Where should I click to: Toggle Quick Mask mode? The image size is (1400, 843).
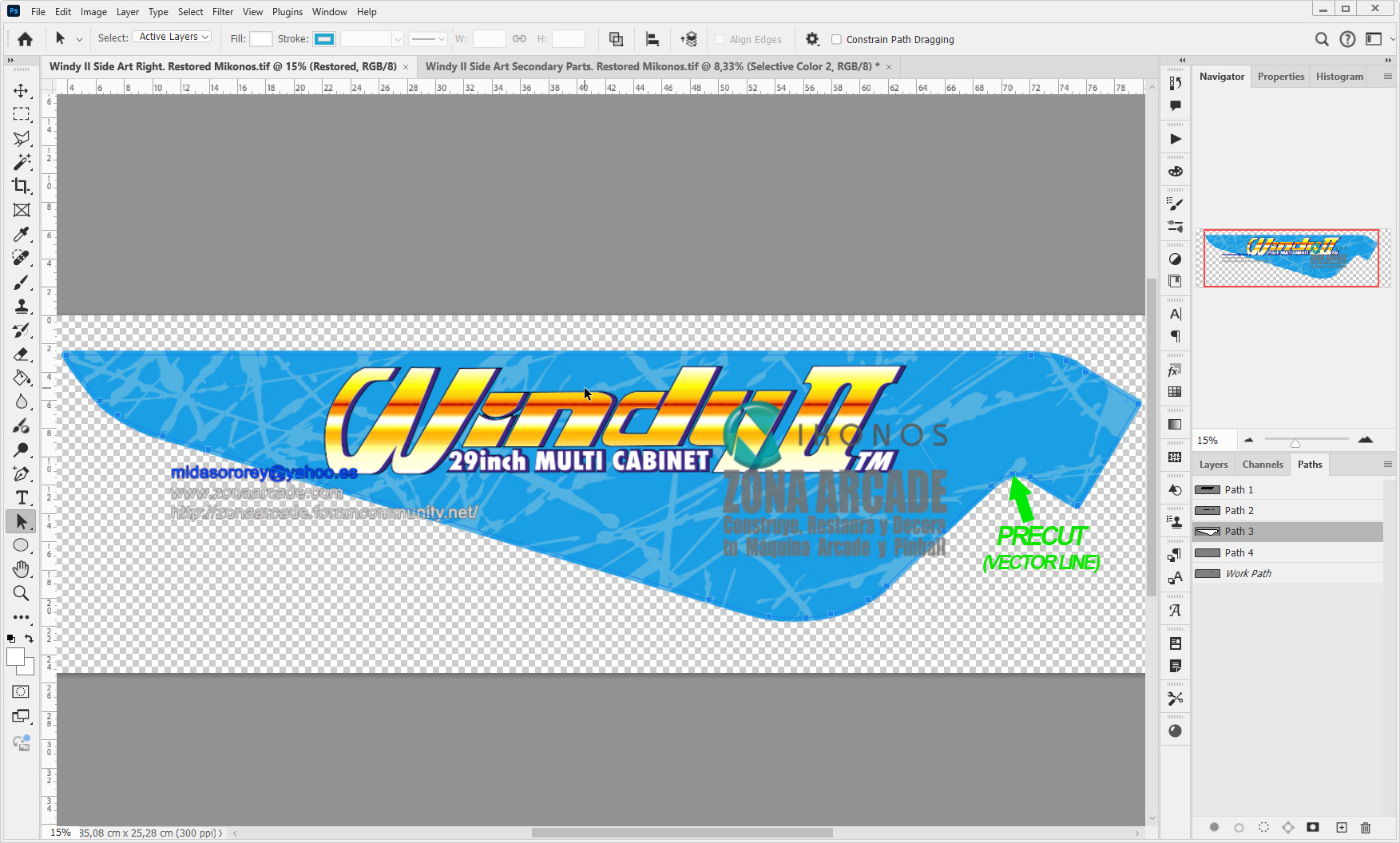pyautogui.click(x=22, y=692)
